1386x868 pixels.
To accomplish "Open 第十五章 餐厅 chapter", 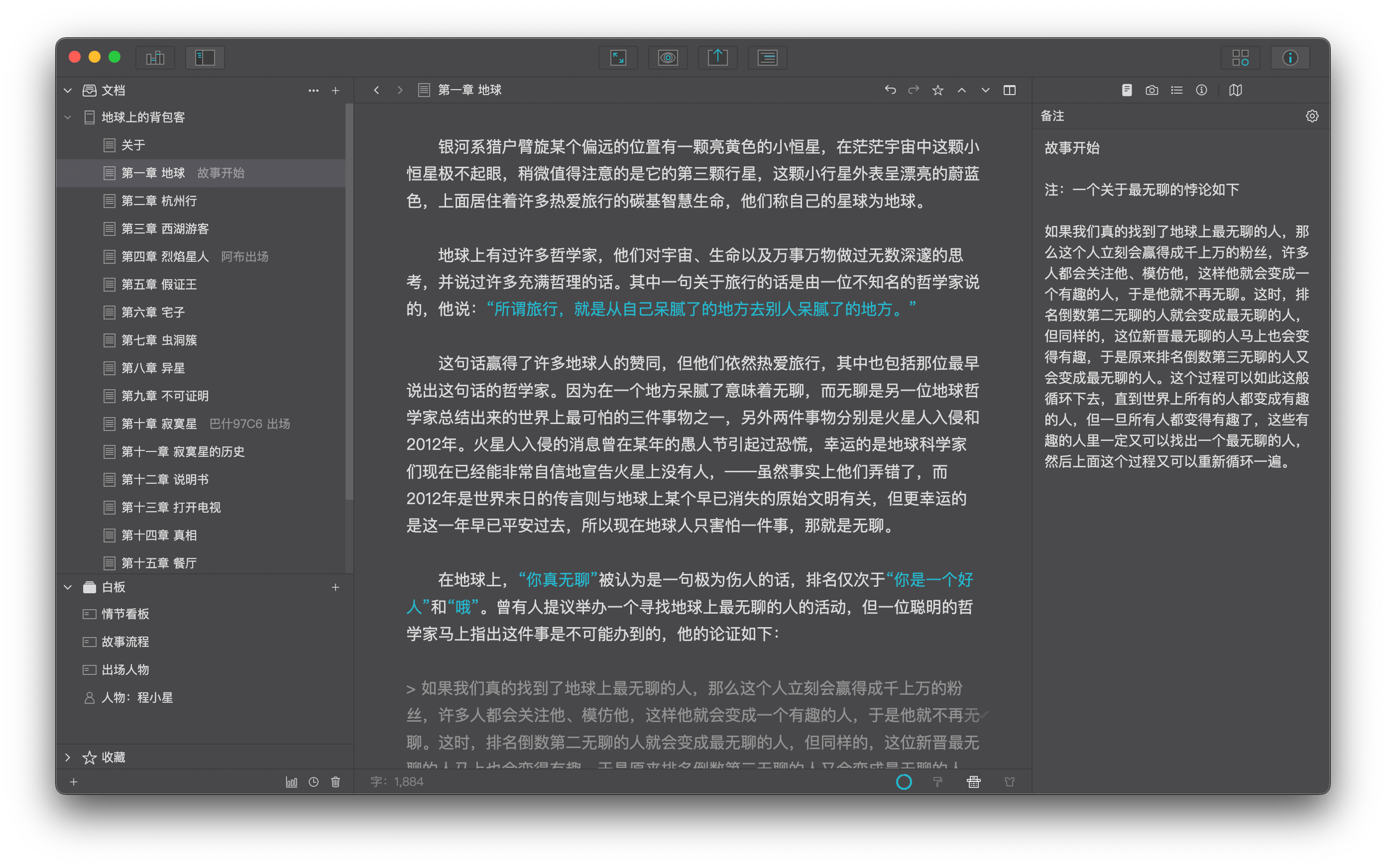I will 201,562.
